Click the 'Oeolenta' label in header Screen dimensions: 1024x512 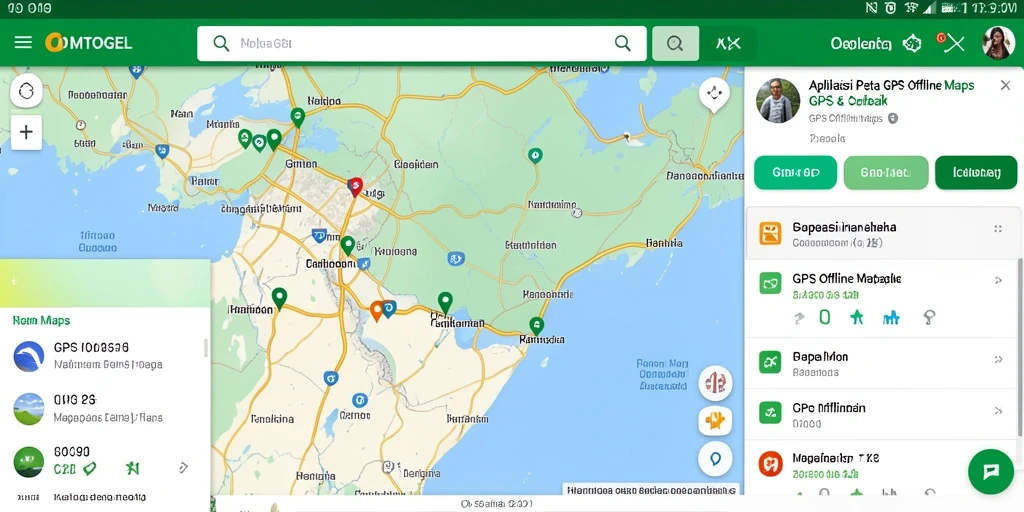click(x=861, y=44)
